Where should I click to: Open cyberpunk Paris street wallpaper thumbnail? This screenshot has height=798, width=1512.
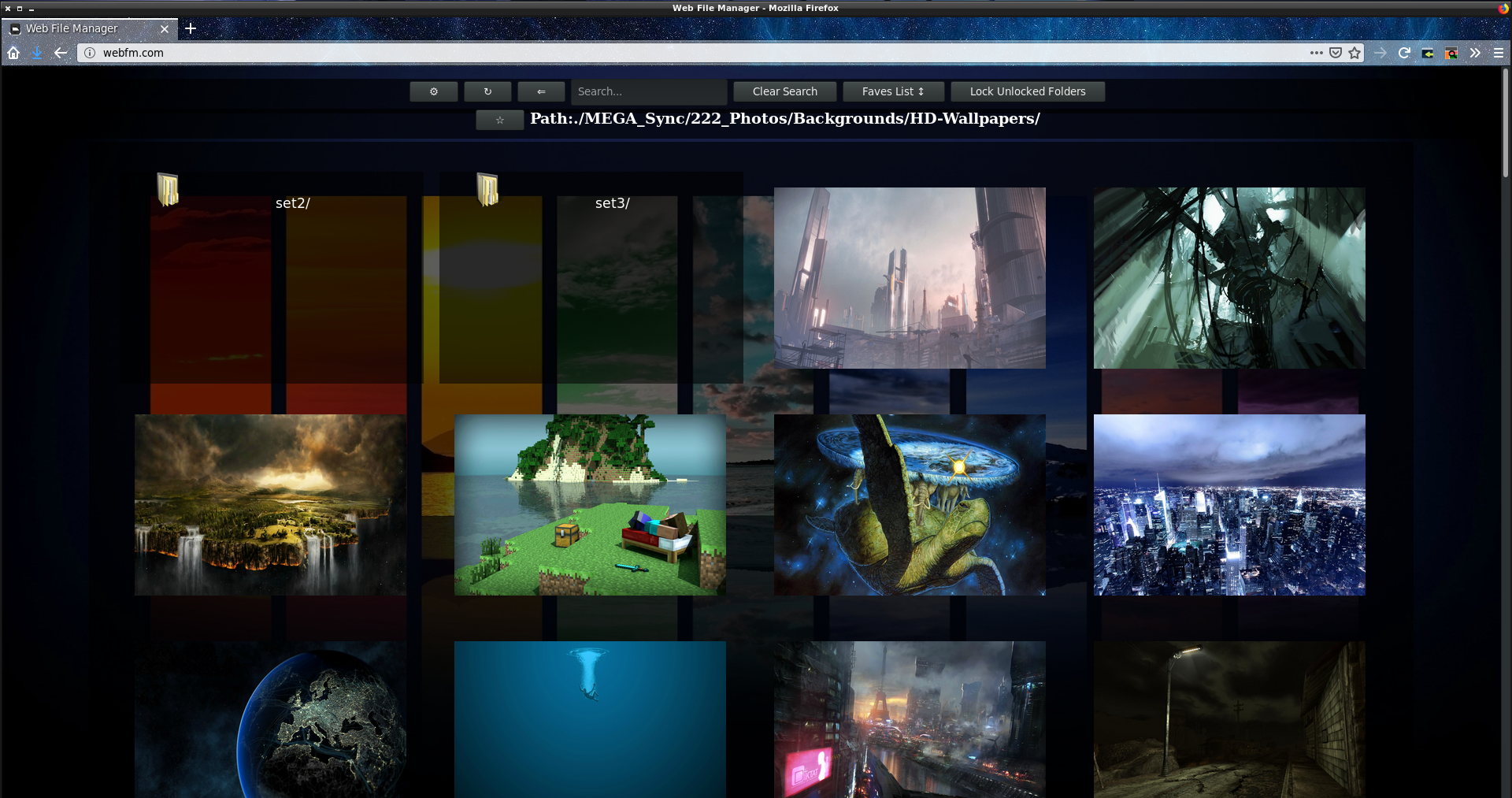[x=910, y=719]
